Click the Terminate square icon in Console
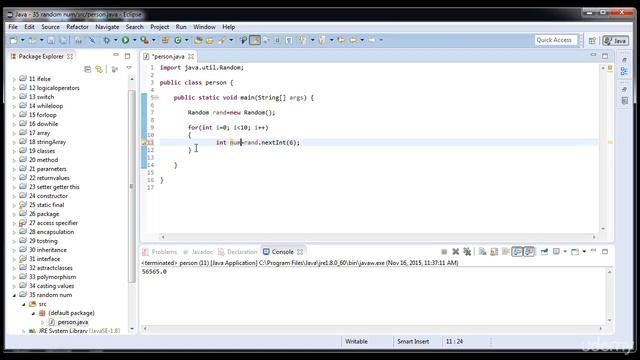 tap(444, 252)
